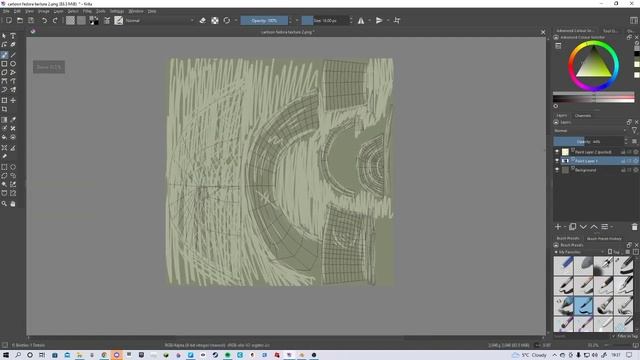The height and width of the screenshot is (360, 640).
Task: Toggle the vertical mirror tool
Action: click(379, 20)
